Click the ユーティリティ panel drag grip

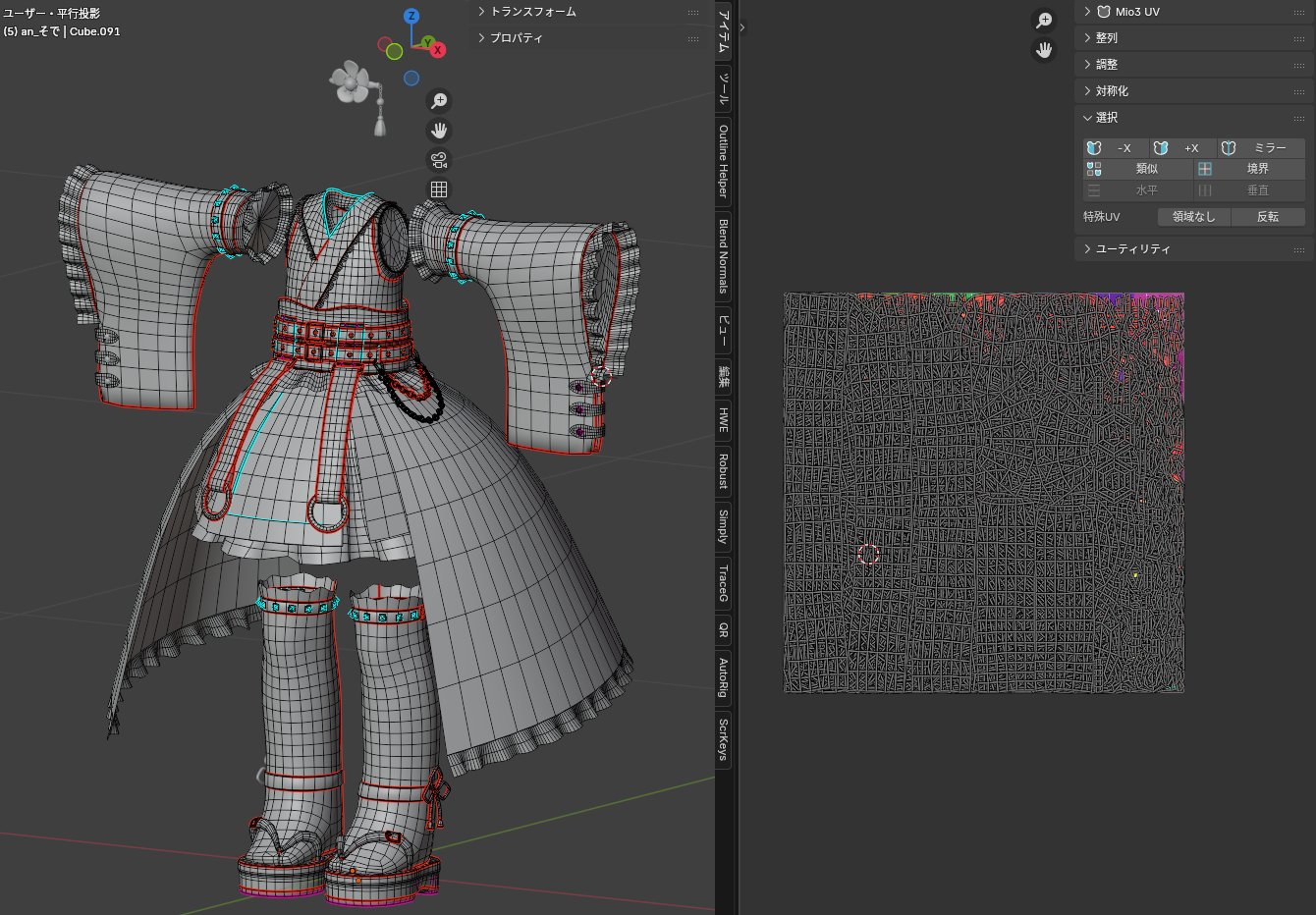(x=1299, y=249)
